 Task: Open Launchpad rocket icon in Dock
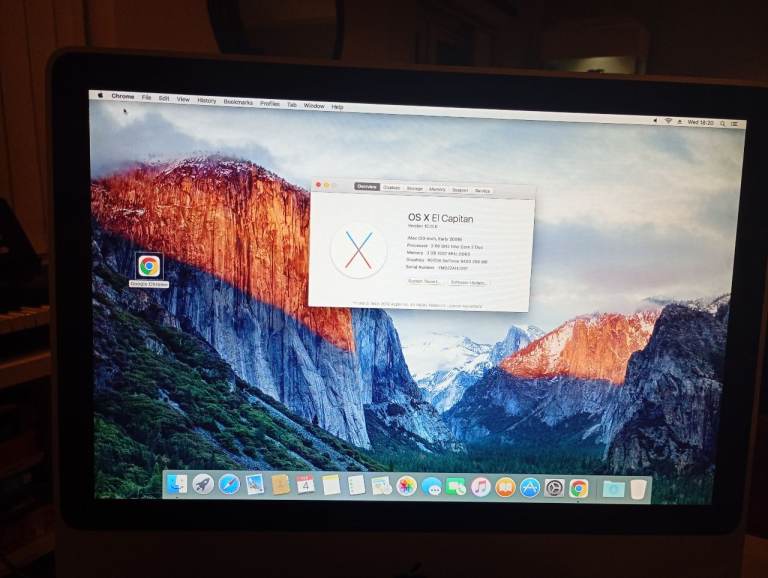(203, 484)
